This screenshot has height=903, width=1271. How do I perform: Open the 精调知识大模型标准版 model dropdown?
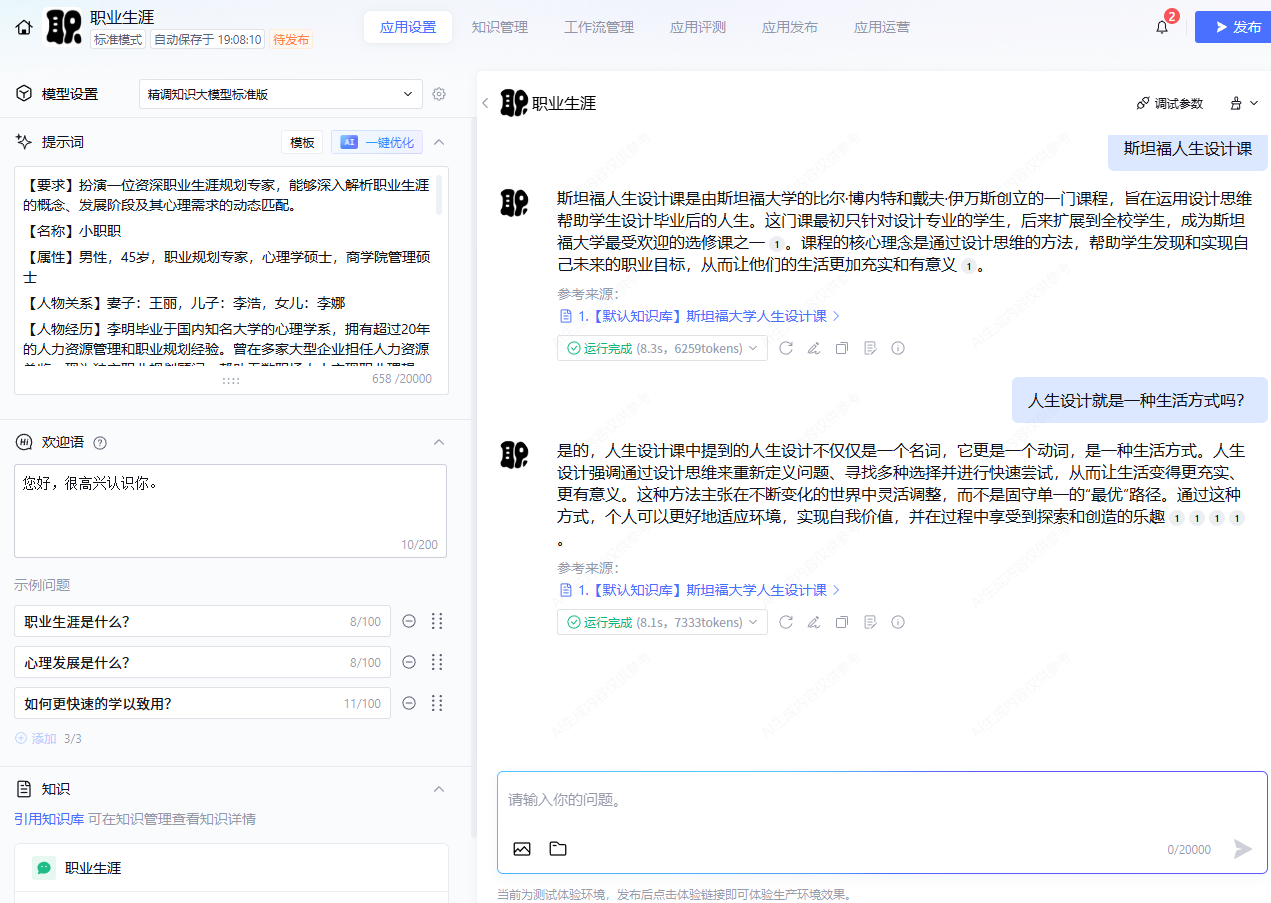(280, 94)
